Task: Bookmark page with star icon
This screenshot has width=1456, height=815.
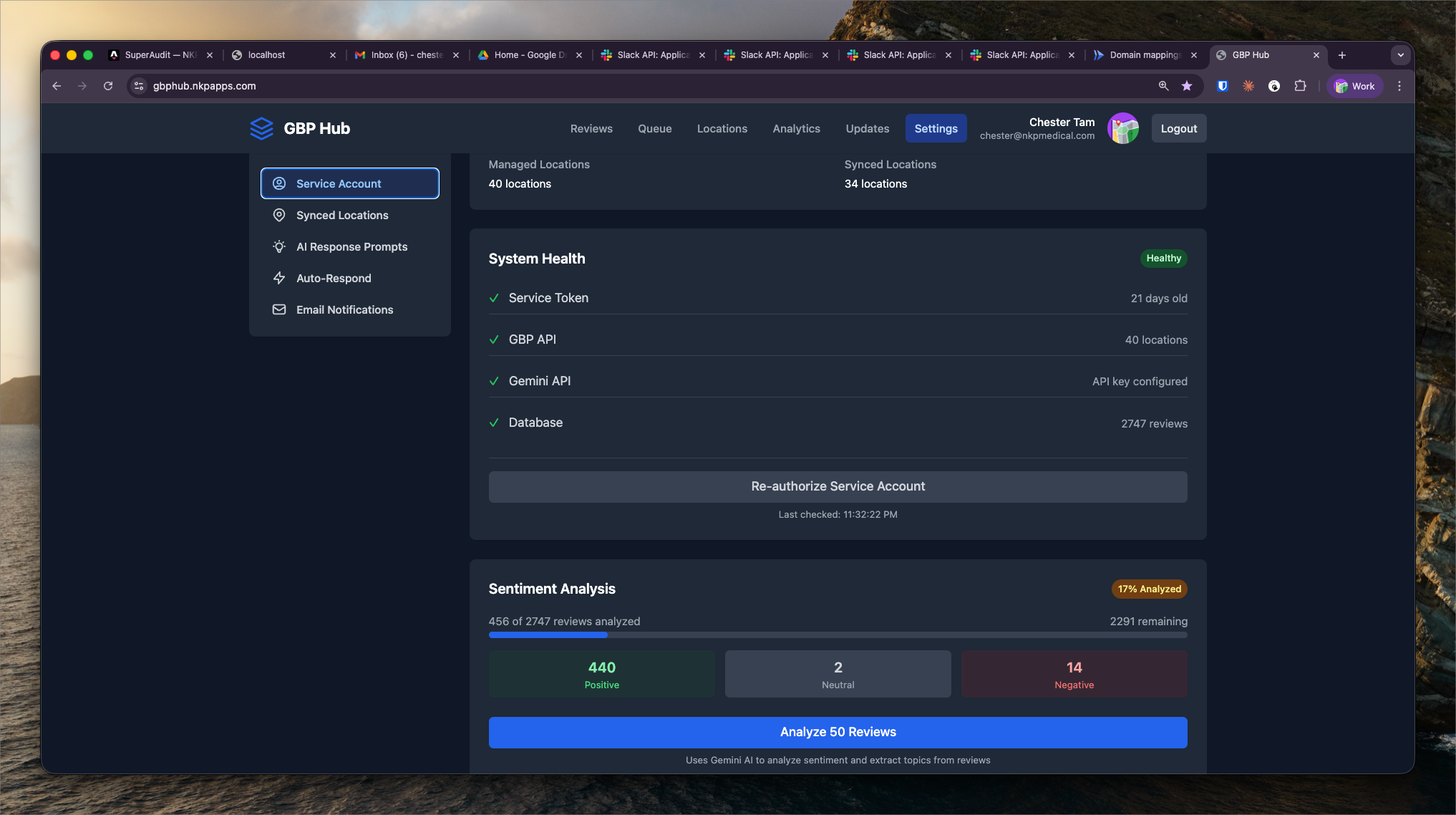Action: (1187, 86)
